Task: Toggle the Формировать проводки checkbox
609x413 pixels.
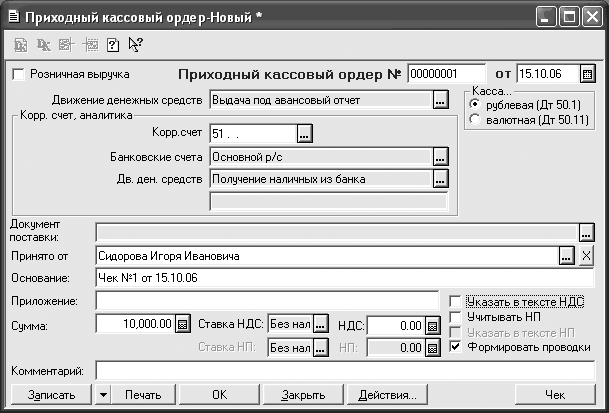Action: coord(457,347)
